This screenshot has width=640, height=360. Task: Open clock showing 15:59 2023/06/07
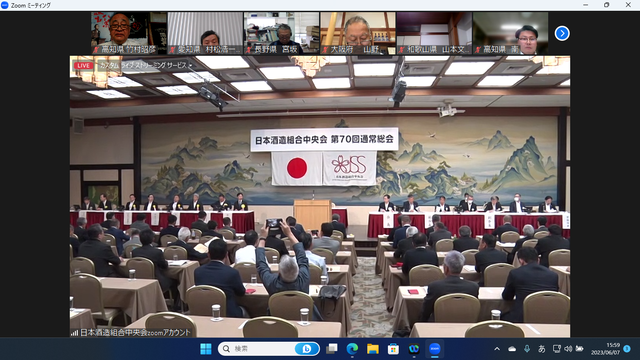click(x=605, y=349)
